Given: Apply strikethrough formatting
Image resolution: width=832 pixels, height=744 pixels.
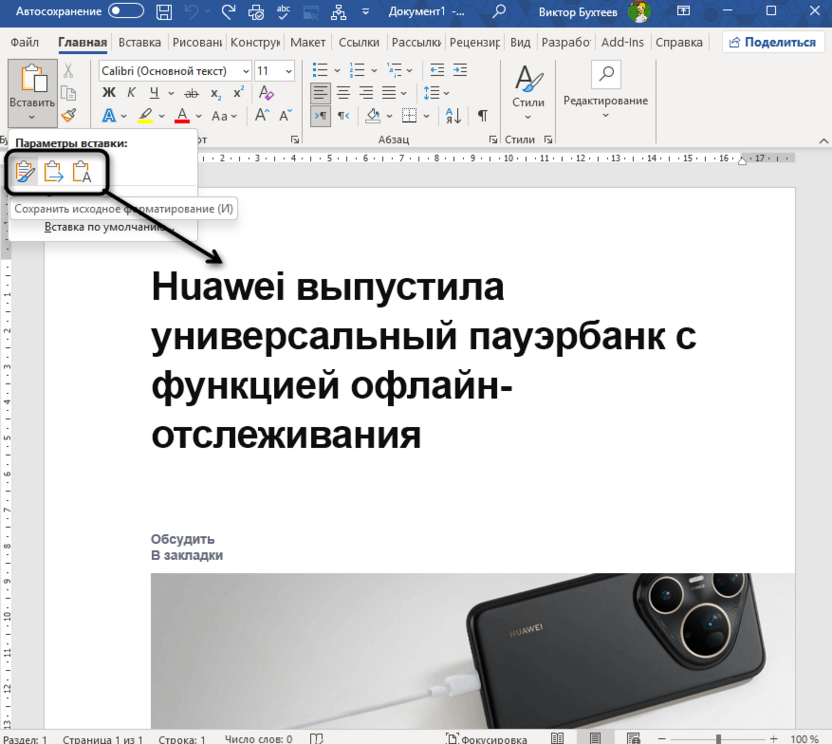Looking at the screenshot, I should pos(191,94).
